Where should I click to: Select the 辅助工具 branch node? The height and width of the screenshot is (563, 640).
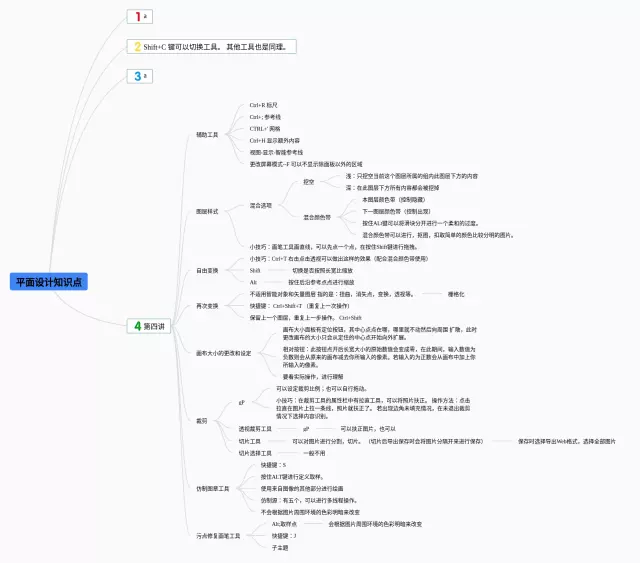click(207, 134)
